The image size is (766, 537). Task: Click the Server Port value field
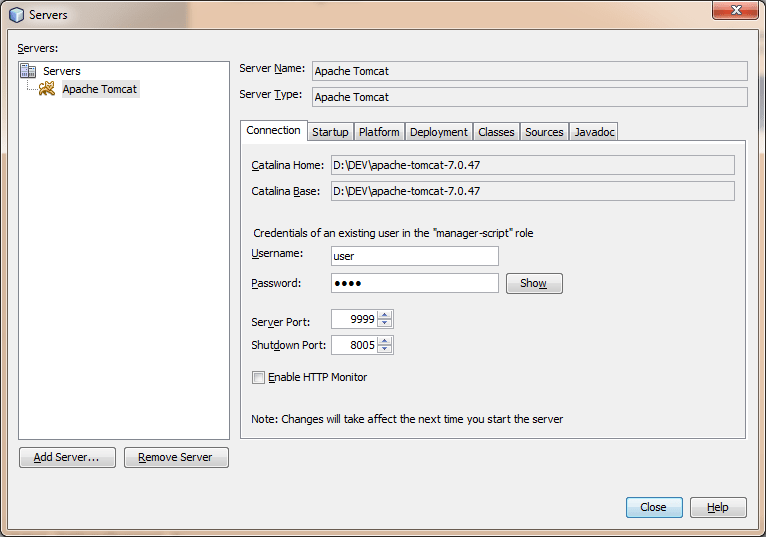355,319
